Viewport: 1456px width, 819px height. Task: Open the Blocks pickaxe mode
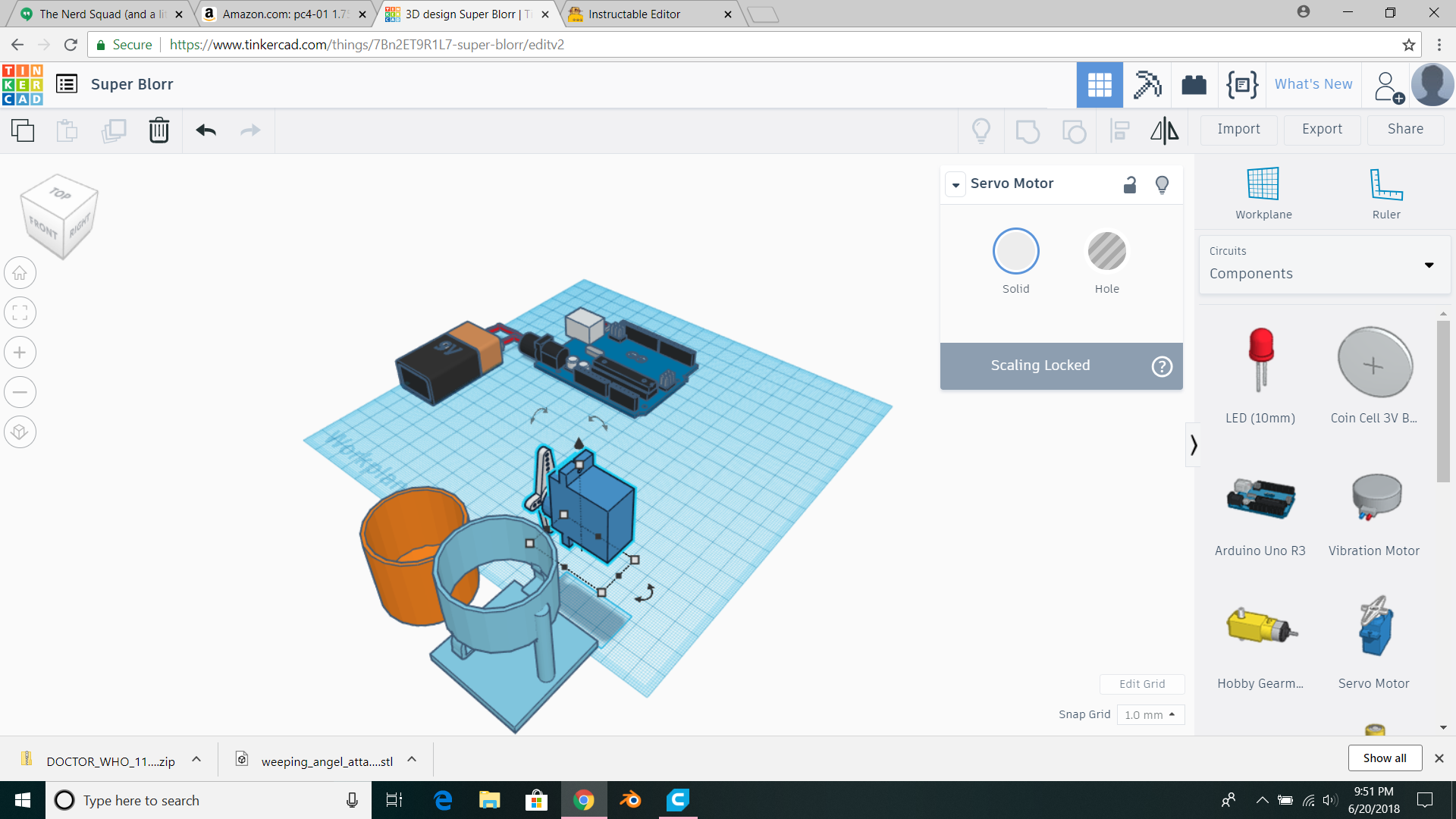coord(1147,85)
